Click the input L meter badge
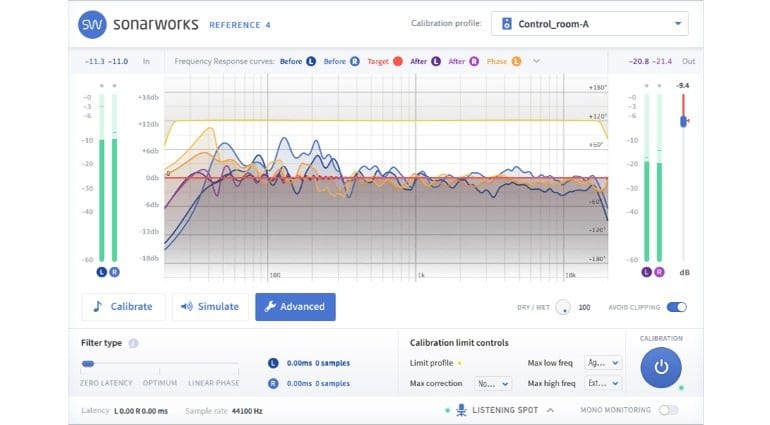This screenshot has height=425, width=770. (102, 272)
